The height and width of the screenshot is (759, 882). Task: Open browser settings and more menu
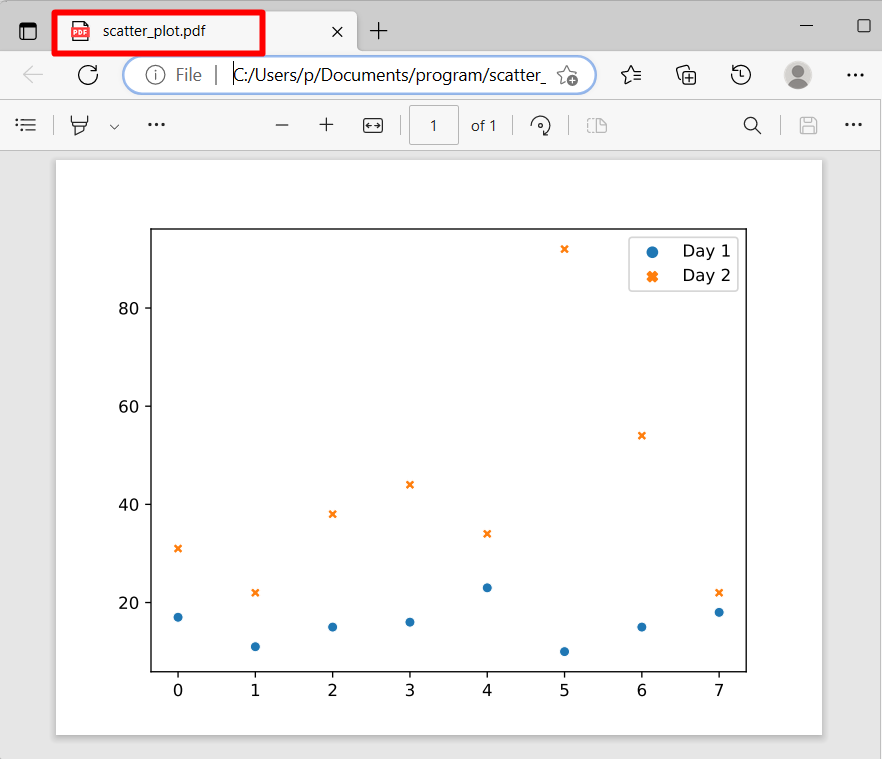coord(855,75)
